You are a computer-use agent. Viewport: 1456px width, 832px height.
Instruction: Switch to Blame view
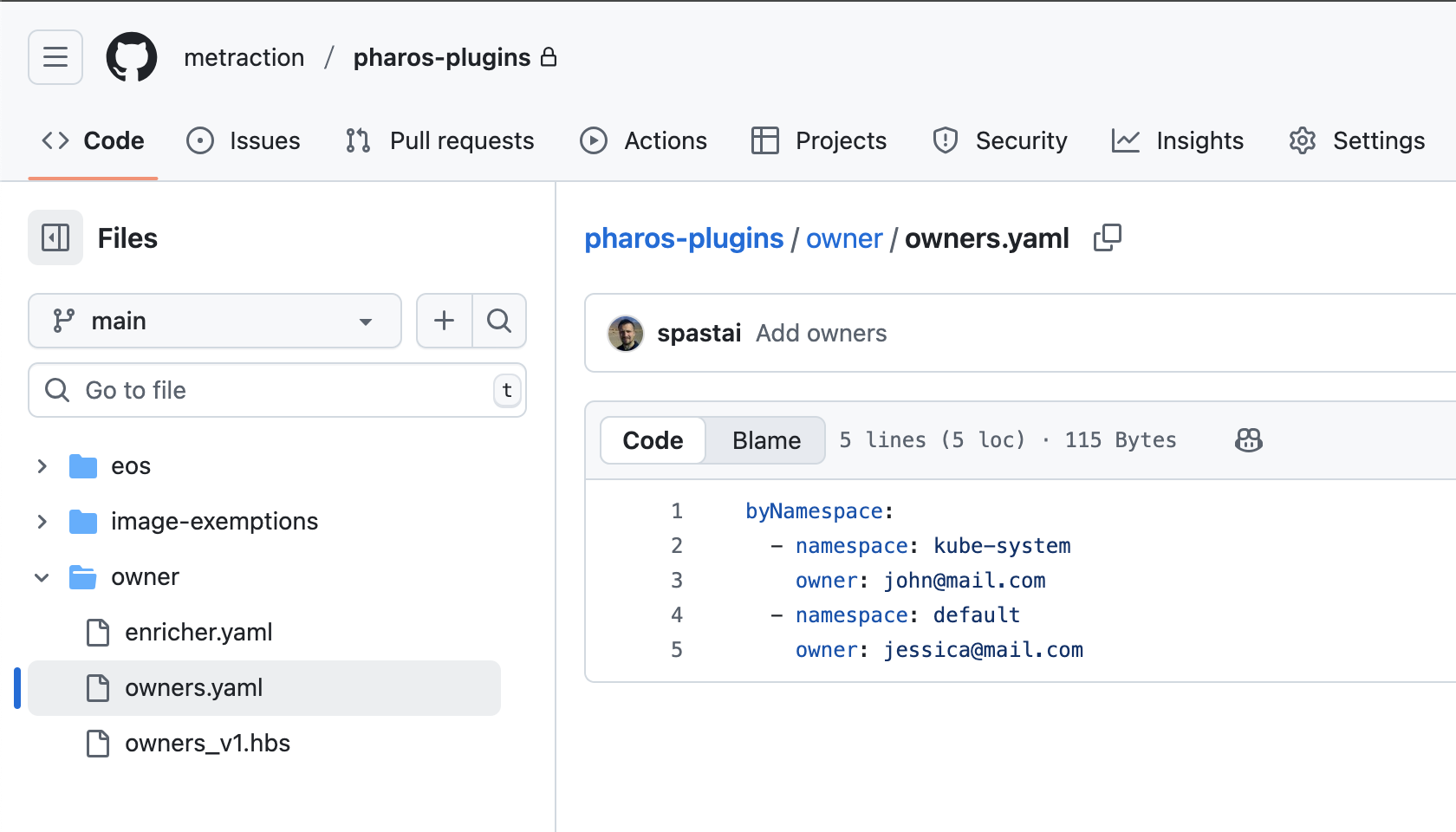pos(765,440)
